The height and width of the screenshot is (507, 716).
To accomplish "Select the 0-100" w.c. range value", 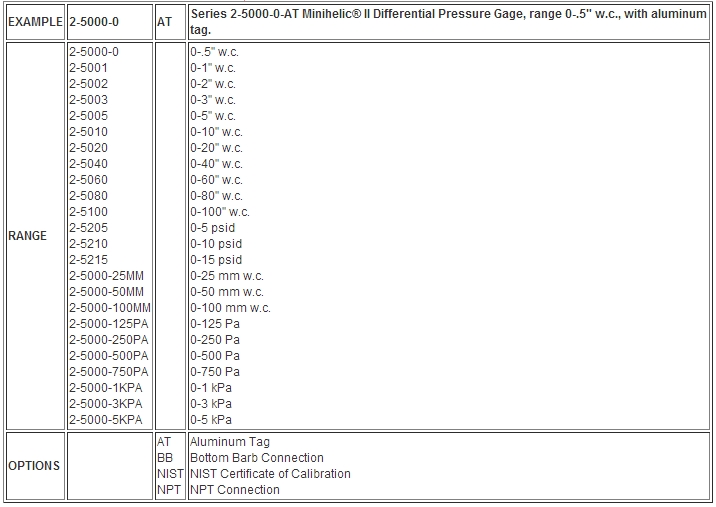I will click(x=220, y=212).
